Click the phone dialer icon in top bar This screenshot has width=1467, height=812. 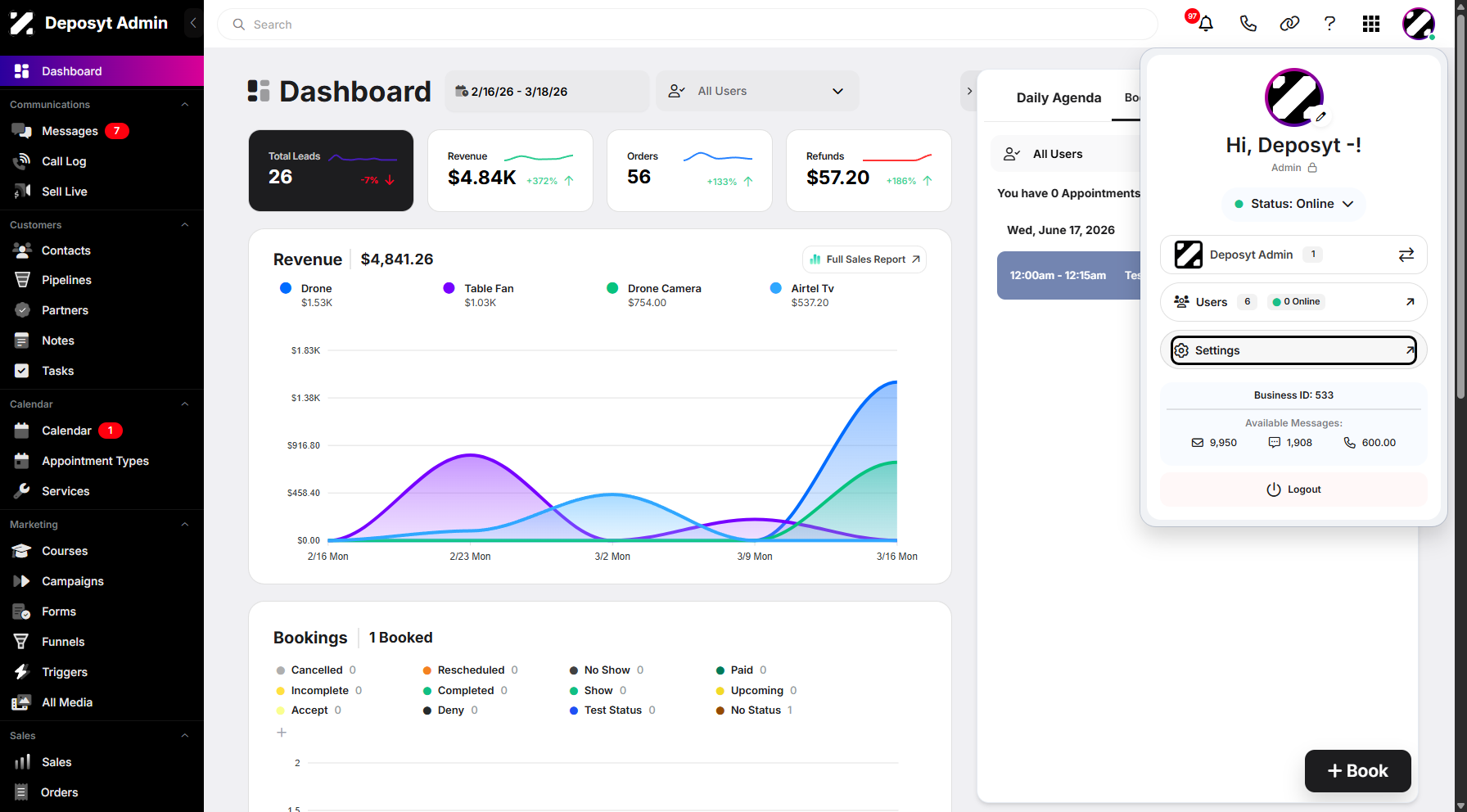pyautogui.click(x=1248, y=24)
